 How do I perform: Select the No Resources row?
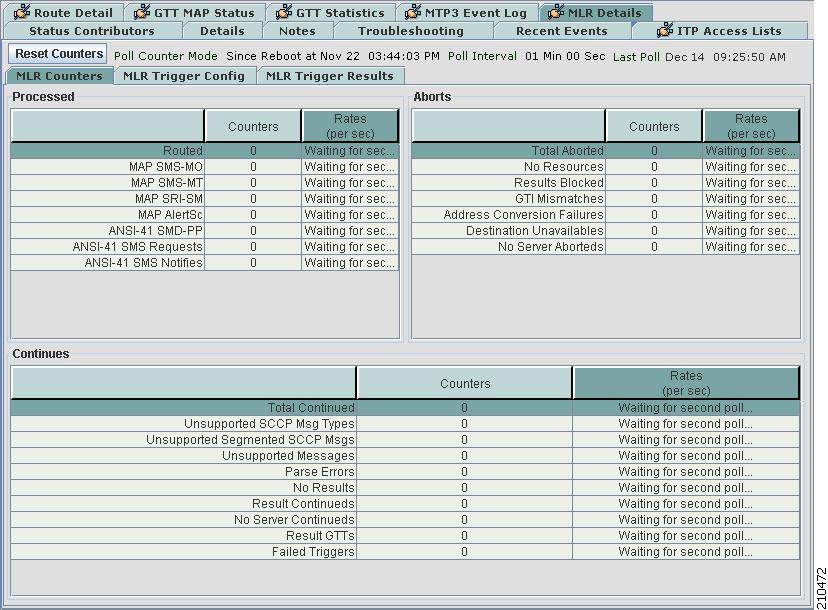606,167
